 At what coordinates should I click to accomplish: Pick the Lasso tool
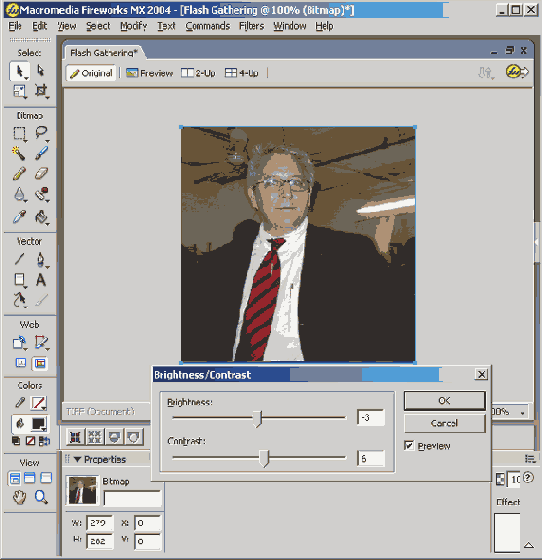coord(41,133)
